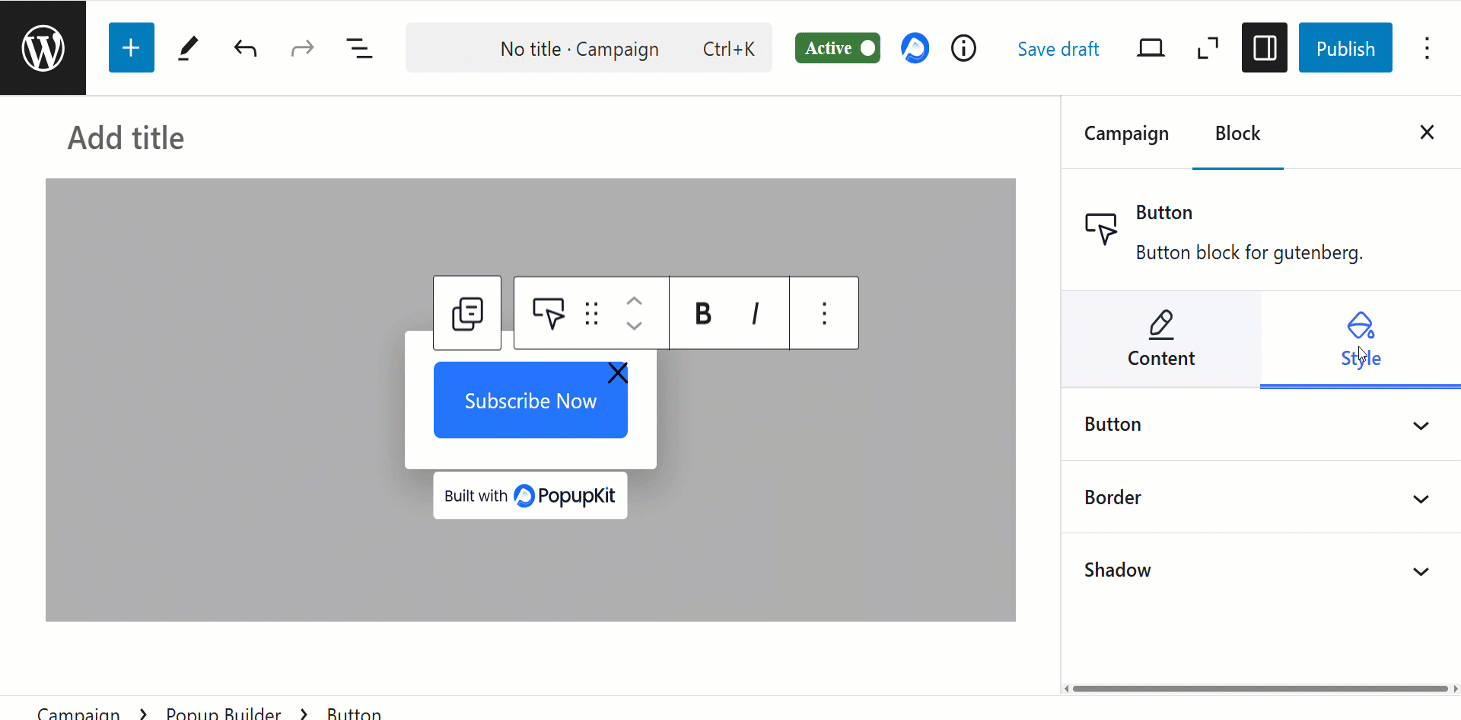Select the pencil tools icon
The width and height of the screenshot is (1461, 720).
tap(188, 48)
